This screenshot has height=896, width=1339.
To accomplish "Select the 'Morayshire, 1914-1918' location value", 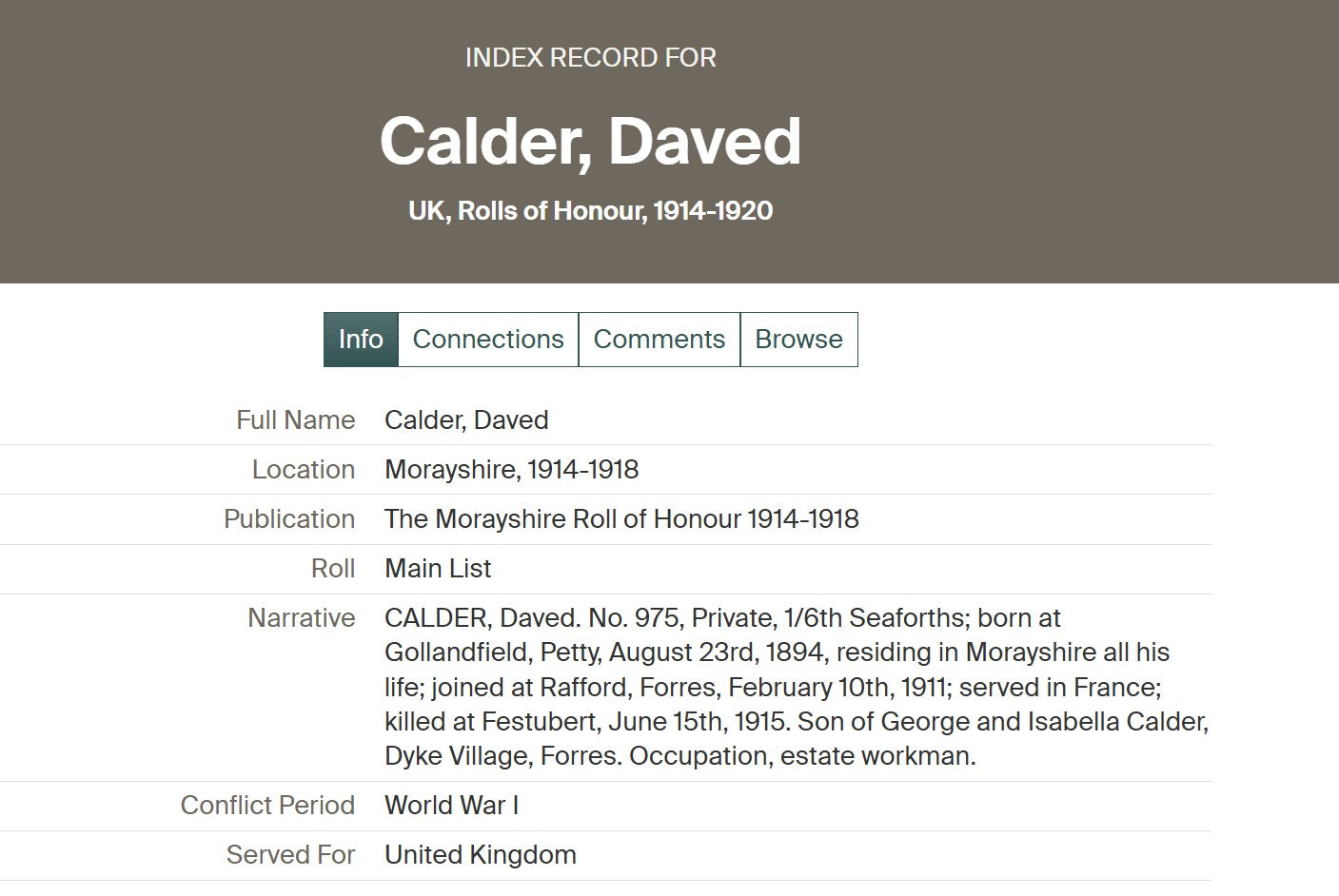I will pos(511,470).
